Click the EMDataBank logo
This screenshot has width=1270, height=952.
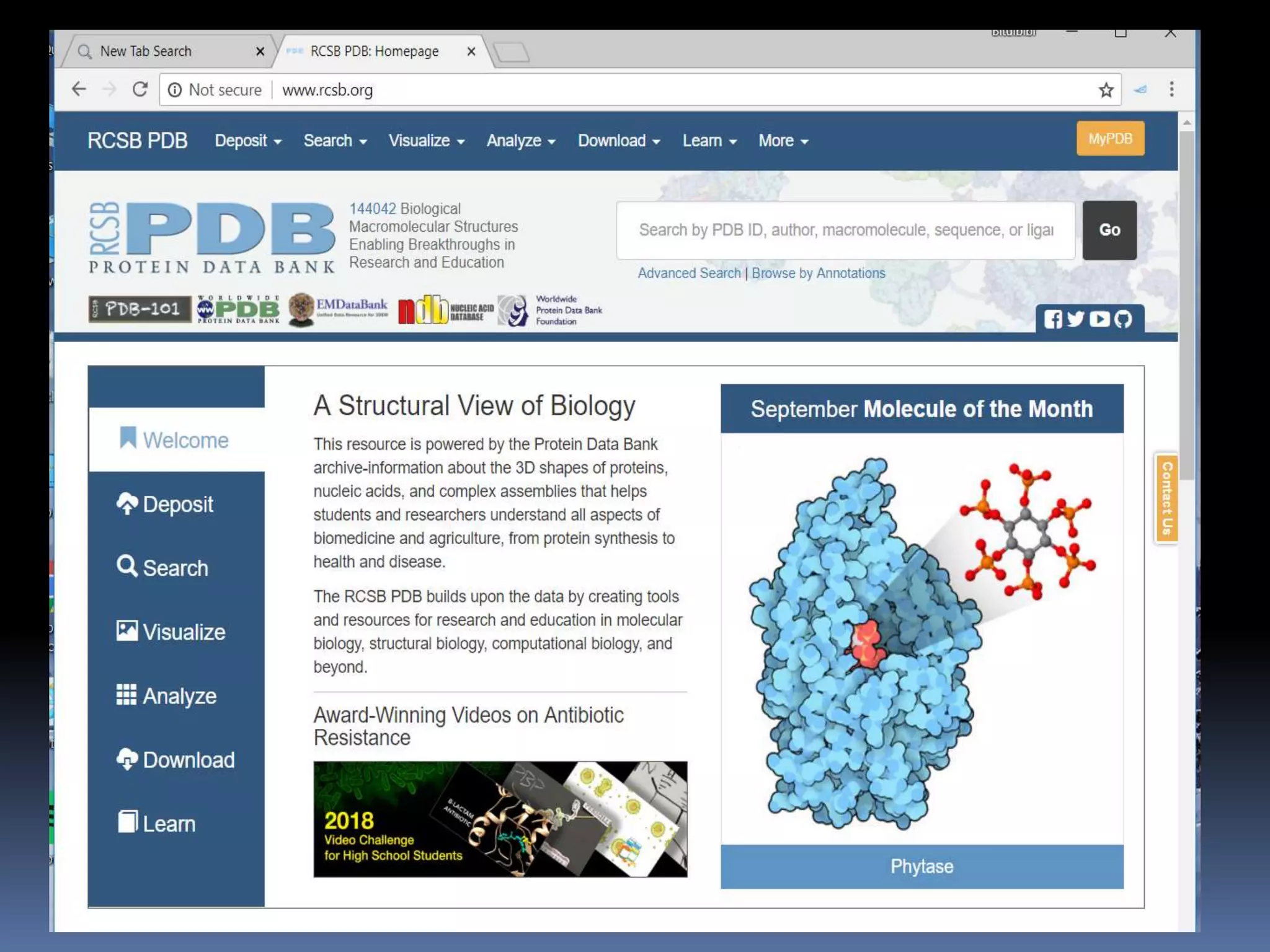click(x=339, y=309)
